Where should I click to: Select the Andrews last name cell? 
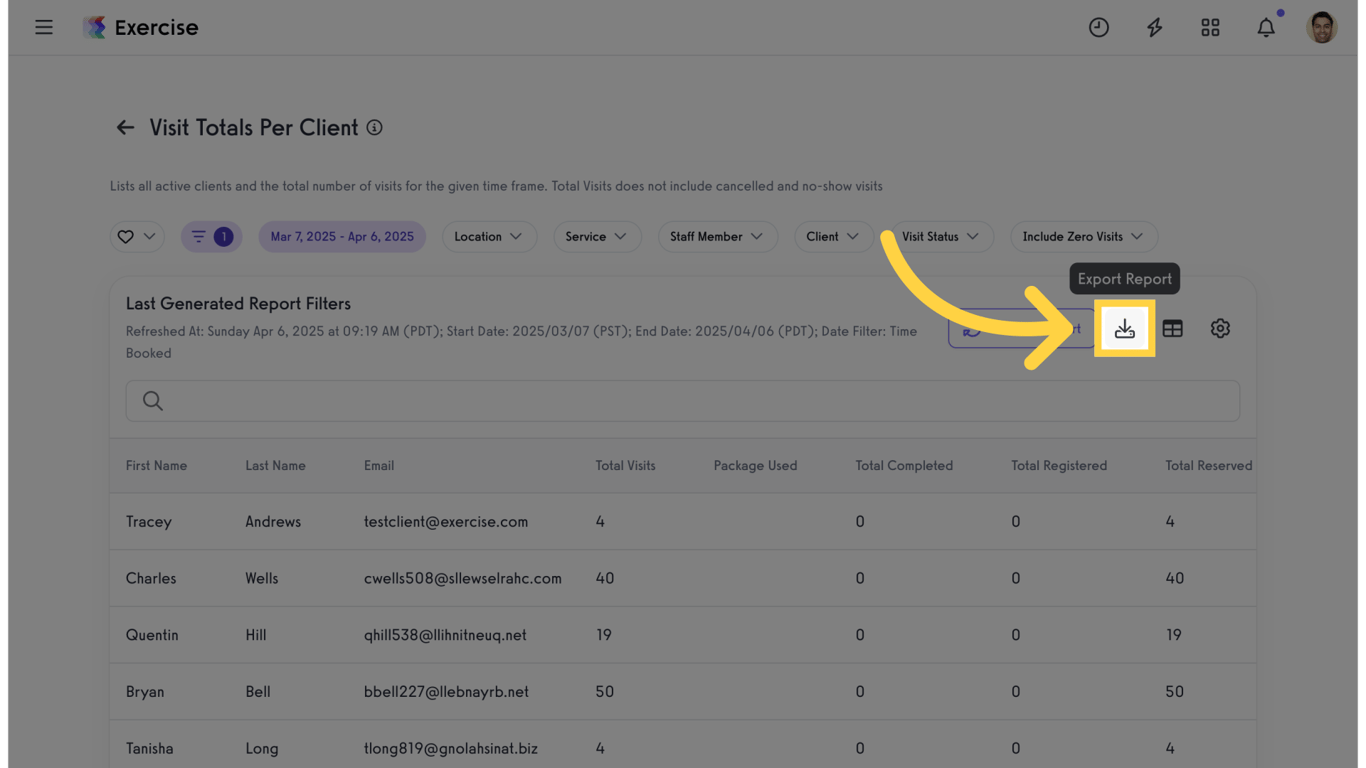(273, 522)
